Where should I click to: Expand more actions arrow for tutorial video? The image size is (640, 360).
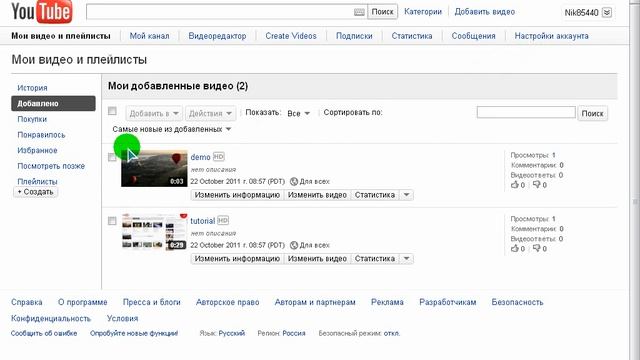tap(407, 258)
